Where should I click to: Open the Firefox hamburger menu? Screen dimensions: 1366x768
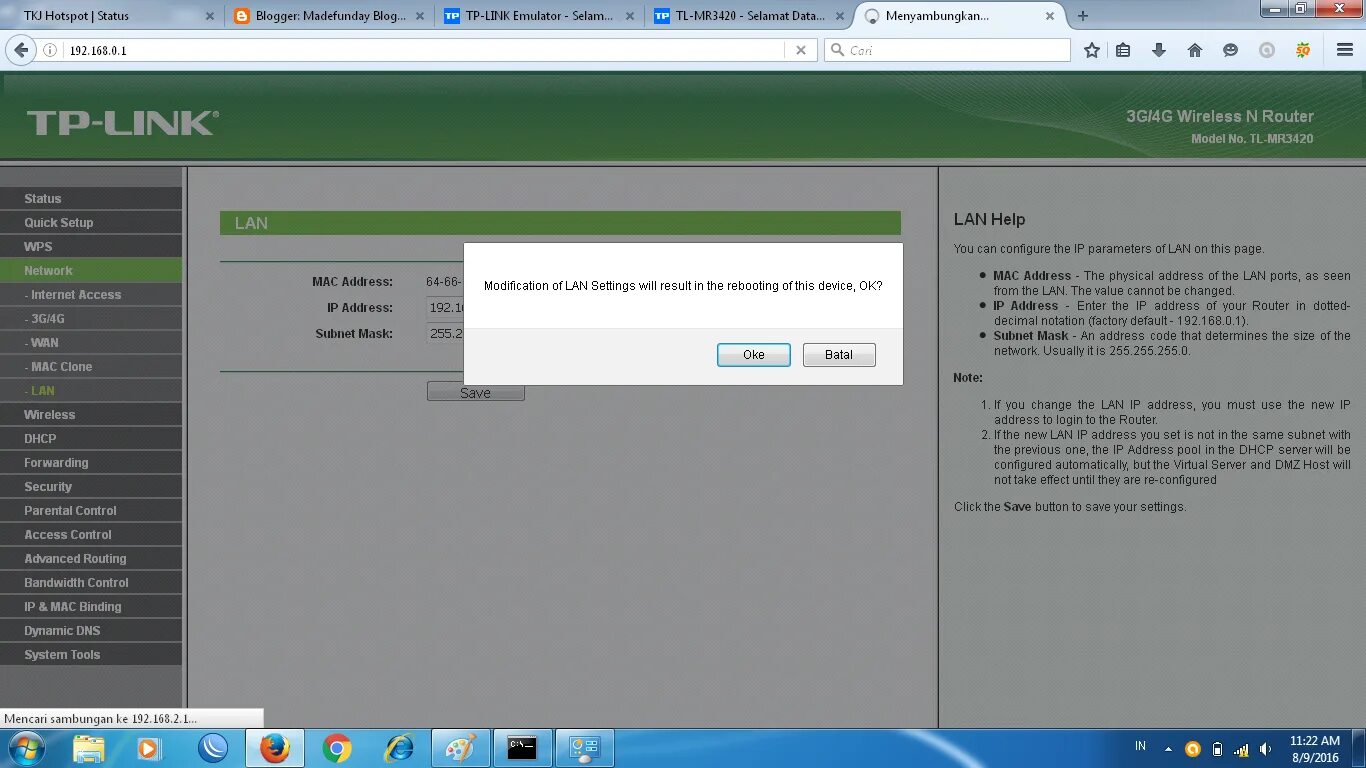coord(1345,50)
